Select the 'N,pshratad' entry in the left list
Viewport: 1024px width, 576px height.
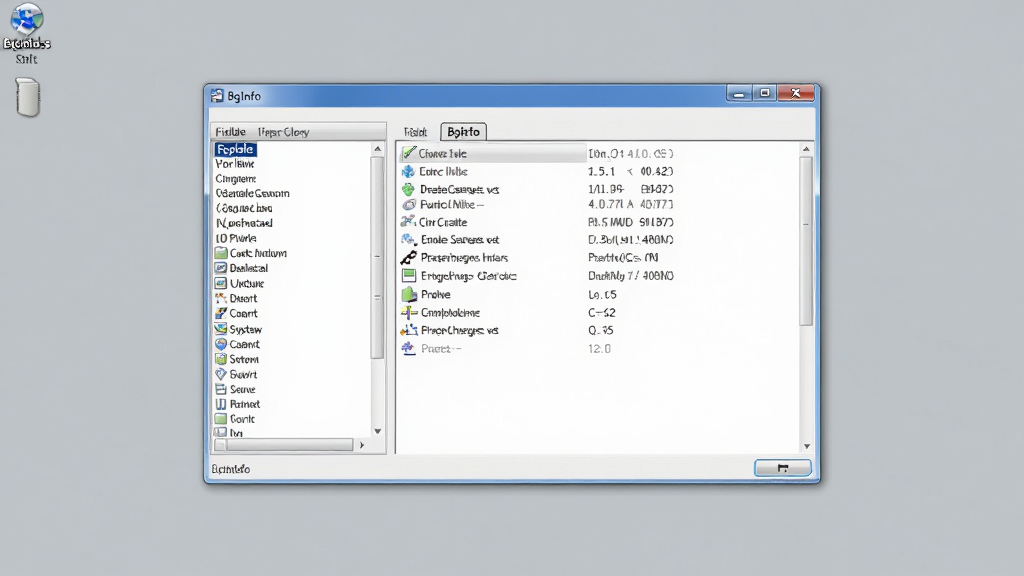[244, 223]
